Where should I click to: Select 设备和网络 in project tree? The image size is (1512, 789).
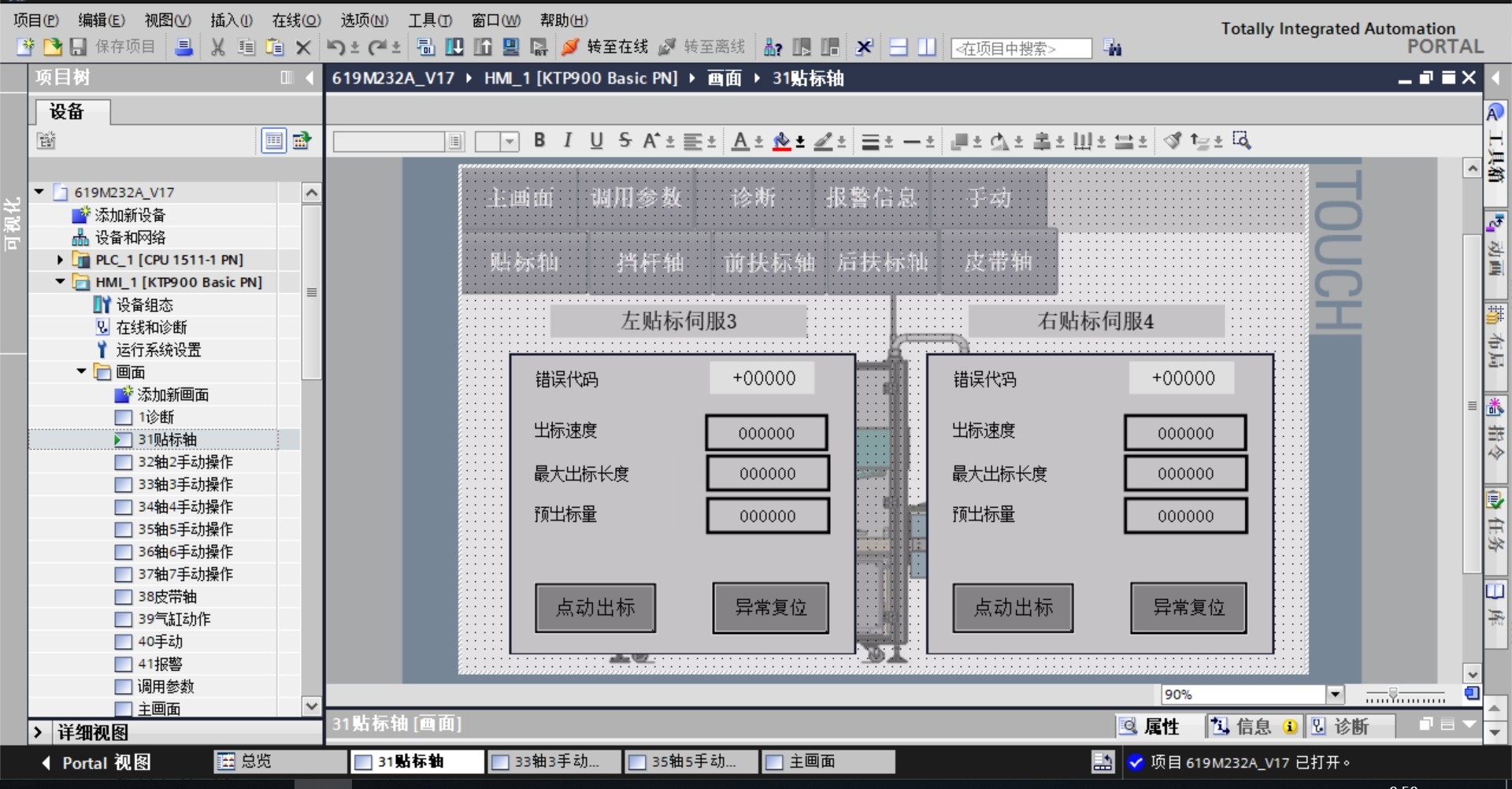tap(131, 237)
